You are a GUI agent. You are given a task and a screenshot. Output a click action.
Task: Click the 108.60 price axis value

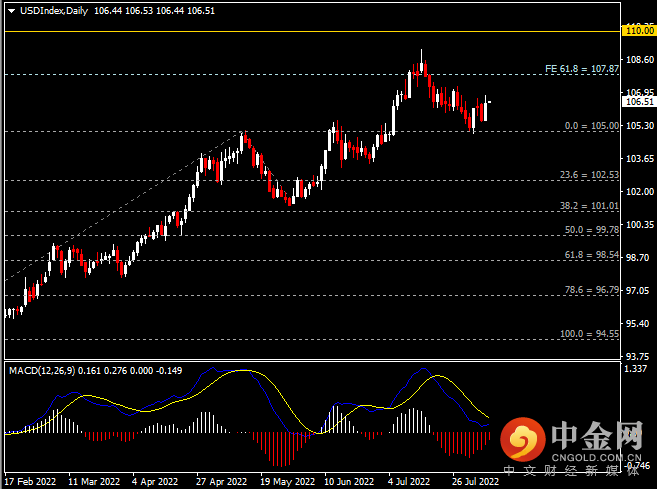[640, 60]
